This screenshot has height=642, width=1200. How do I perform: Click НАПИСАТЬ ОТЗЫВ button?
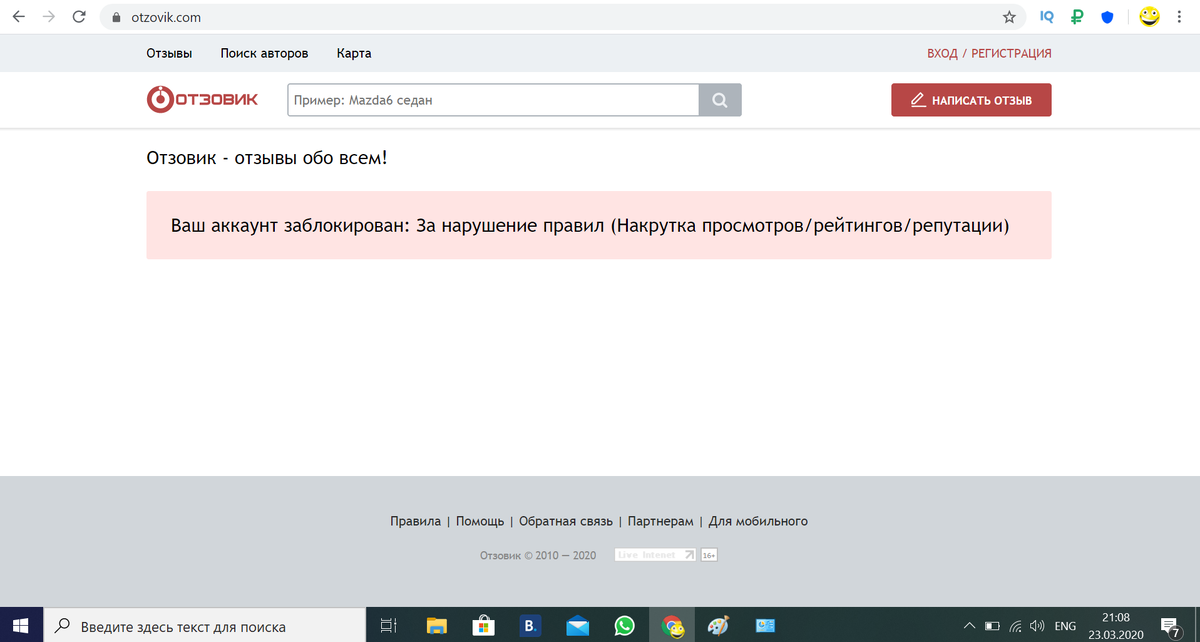click(x=971, y=100)
